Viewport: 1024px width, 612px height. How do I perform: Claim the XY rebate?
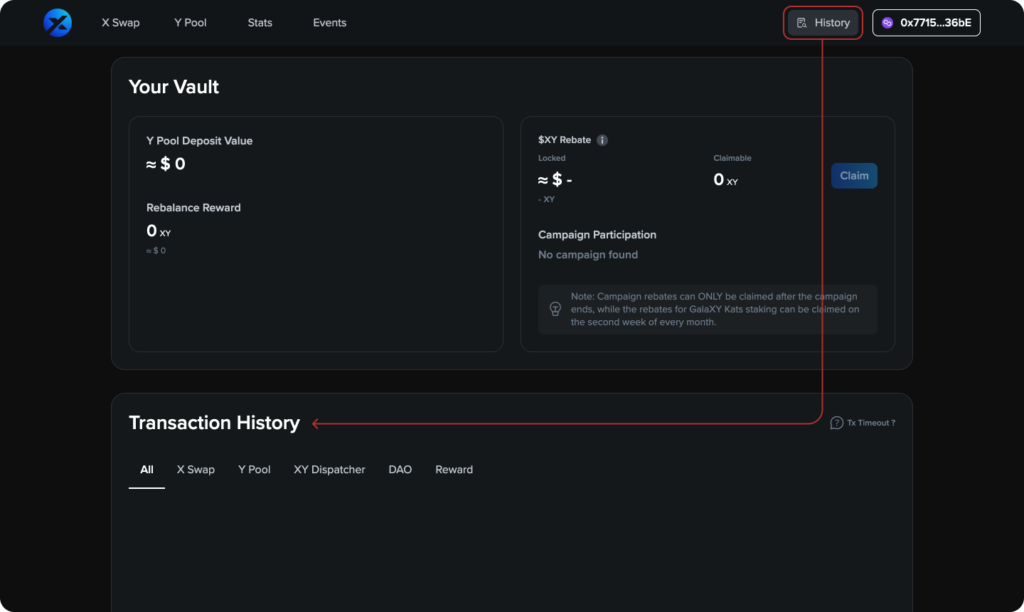tap(854, 176)
